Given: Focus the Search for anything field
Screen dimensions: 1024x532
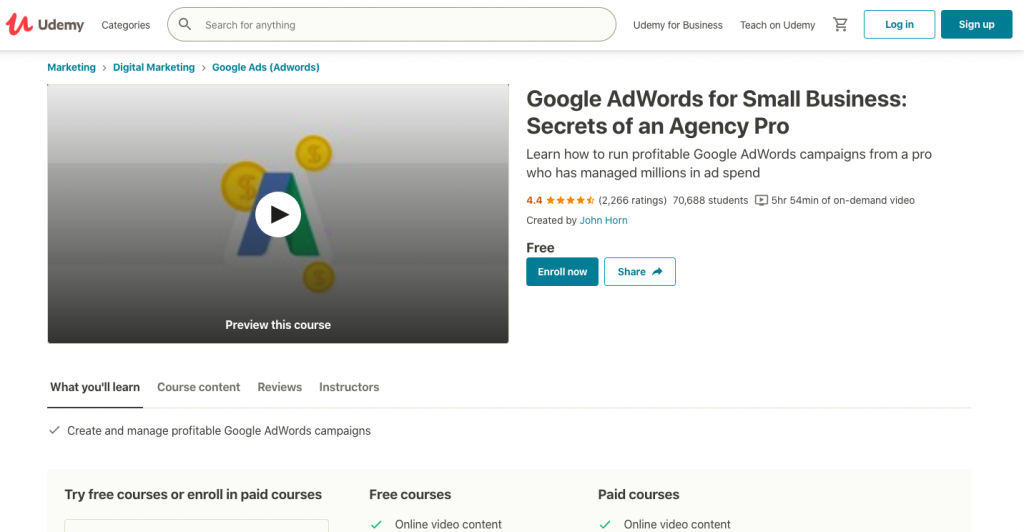Looking at the screenshot, I should point(392,25).
